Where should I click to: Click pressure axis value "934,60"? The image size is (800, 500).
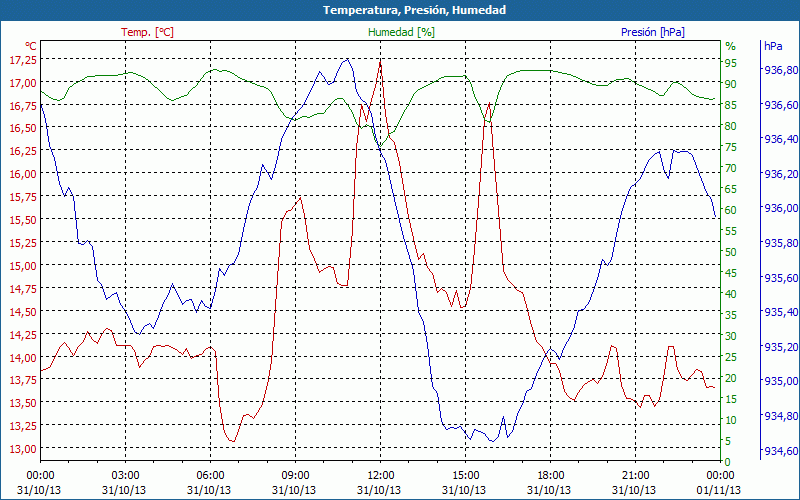[781, 451]
